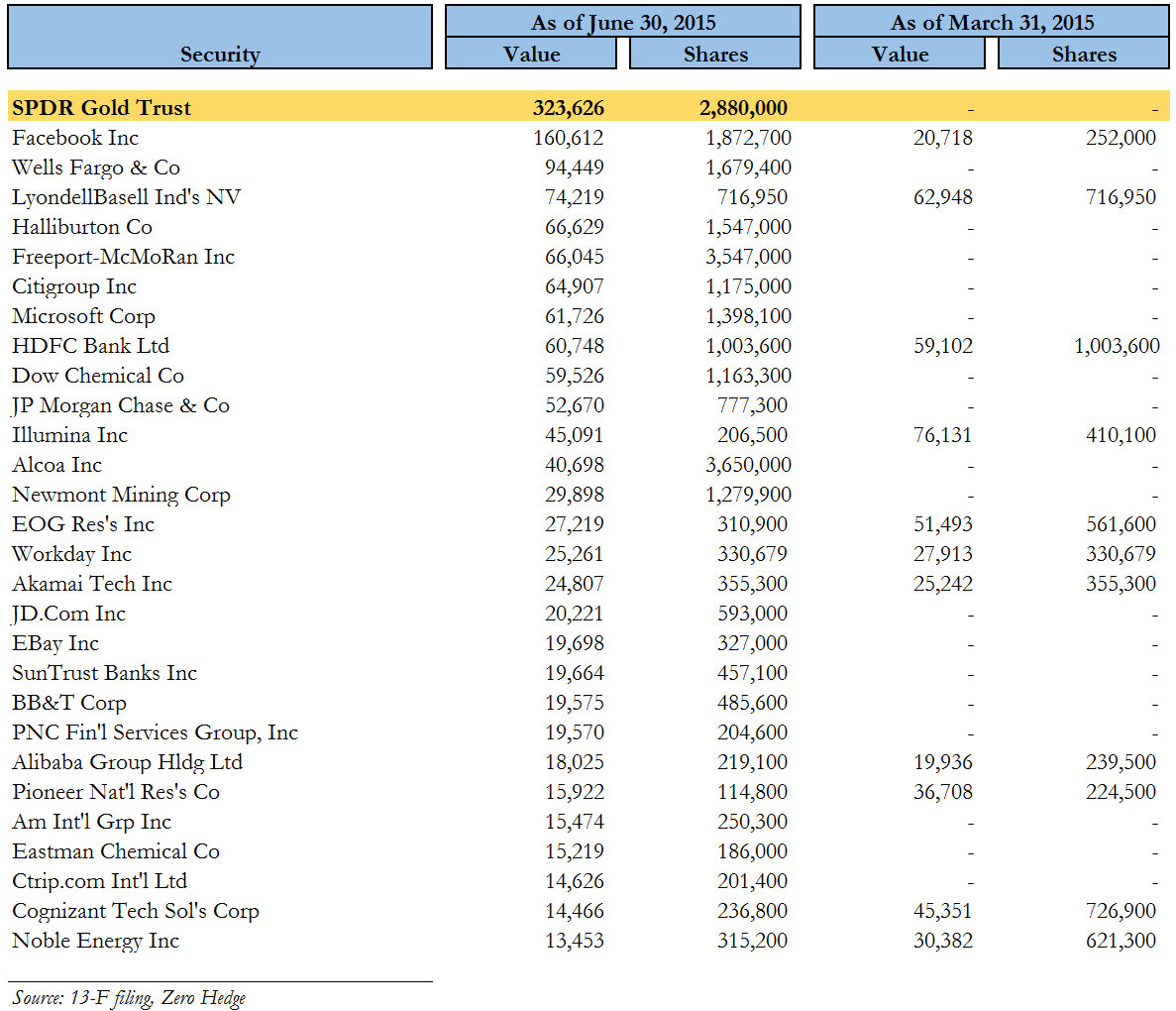Screen dimensions: 1176x1011
Task: Select the Microsoft Corp value 61,726
Action: [x=574, y=316]
